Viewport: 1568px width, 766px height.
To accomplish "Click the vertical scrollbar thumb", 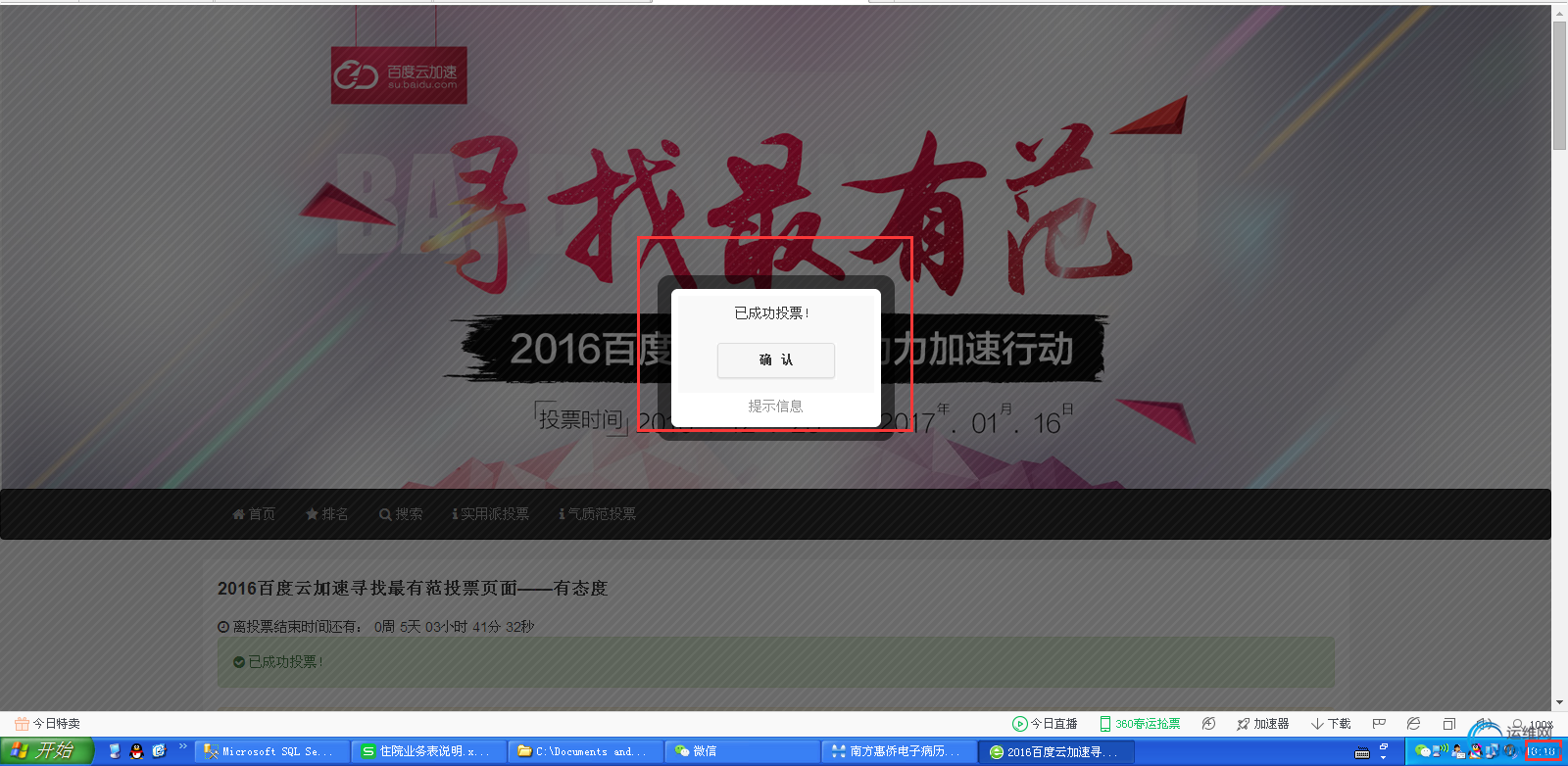I will coord(1559,85).
